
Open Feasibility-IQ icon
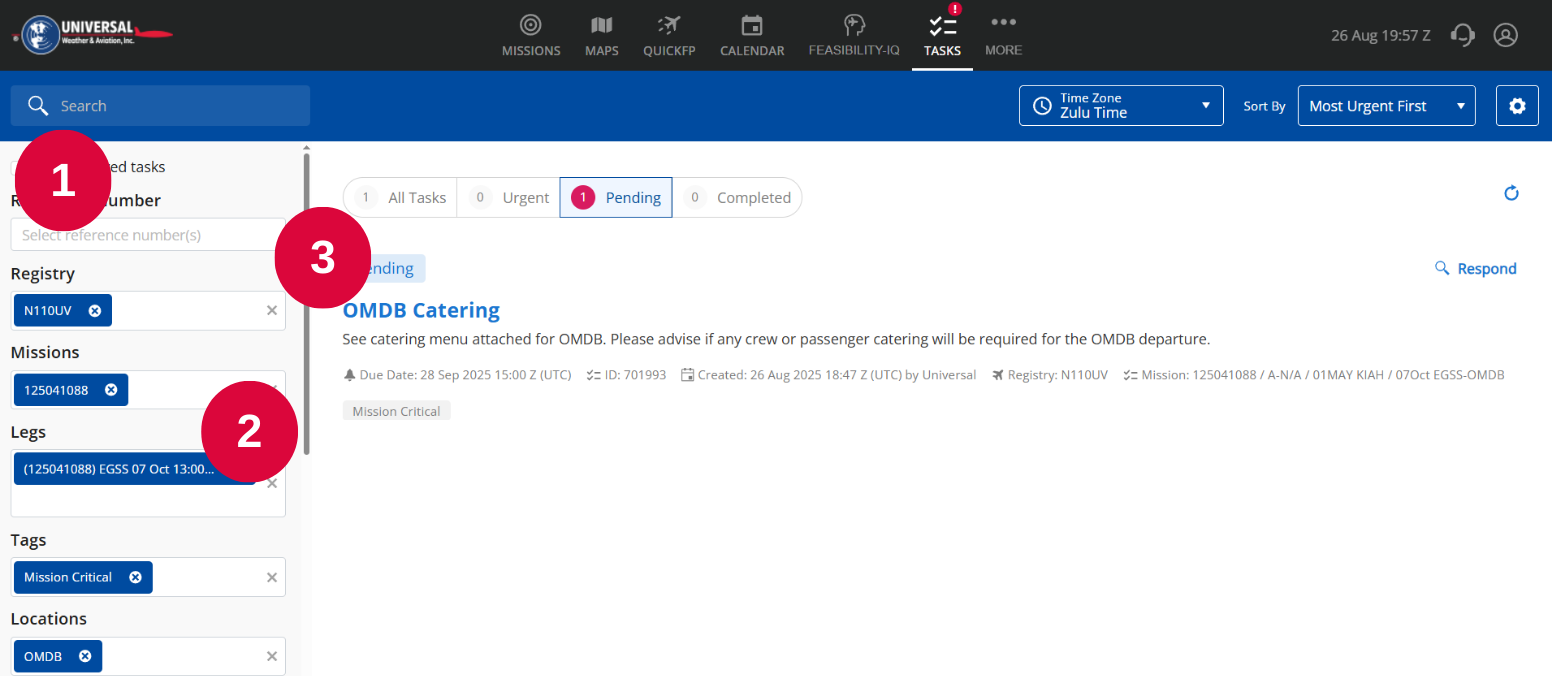coord(853,26)
